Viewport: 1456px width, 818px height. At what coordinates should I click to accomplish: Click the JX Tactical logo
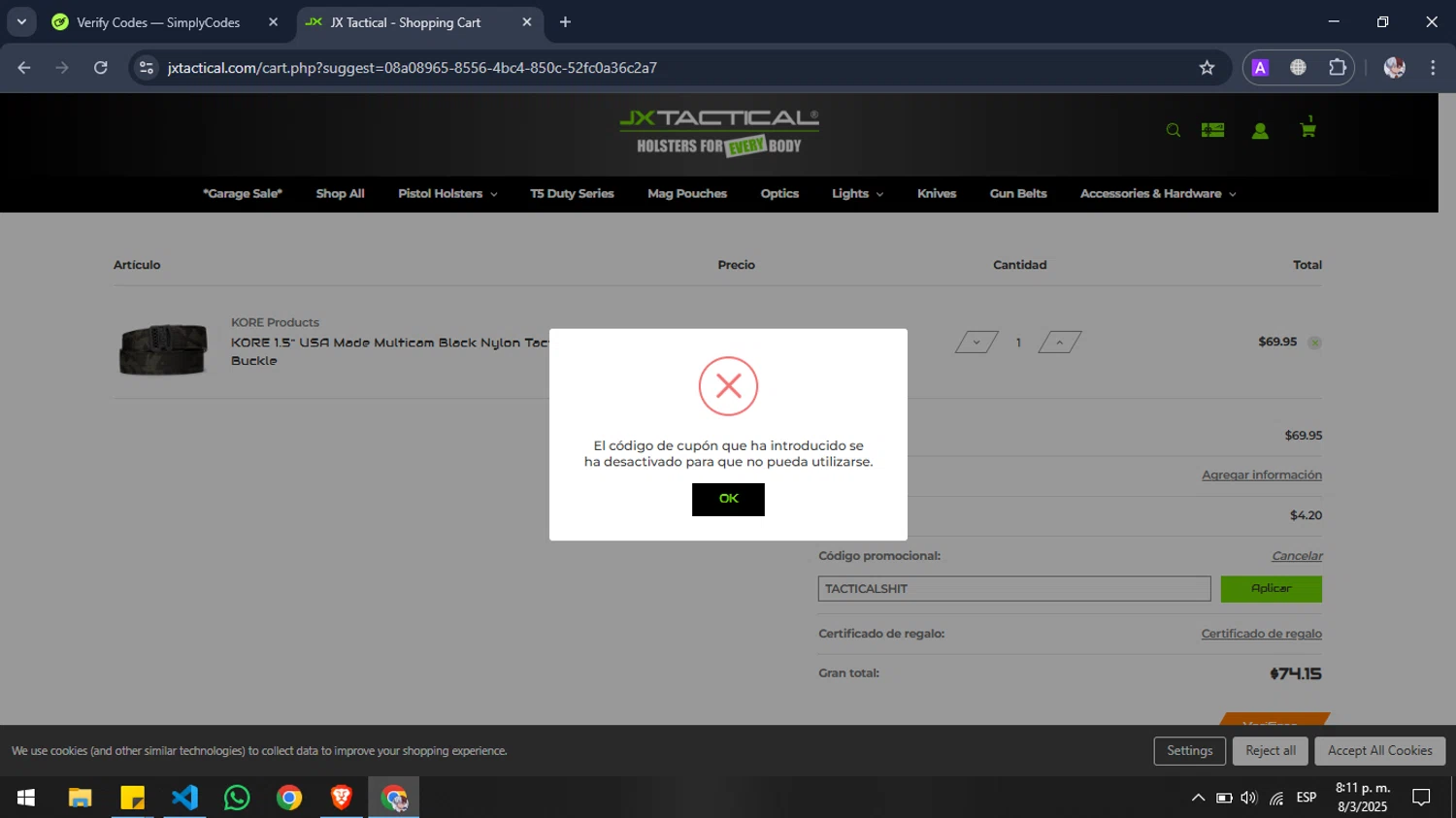pyautogui.click(x=719, y=133)
